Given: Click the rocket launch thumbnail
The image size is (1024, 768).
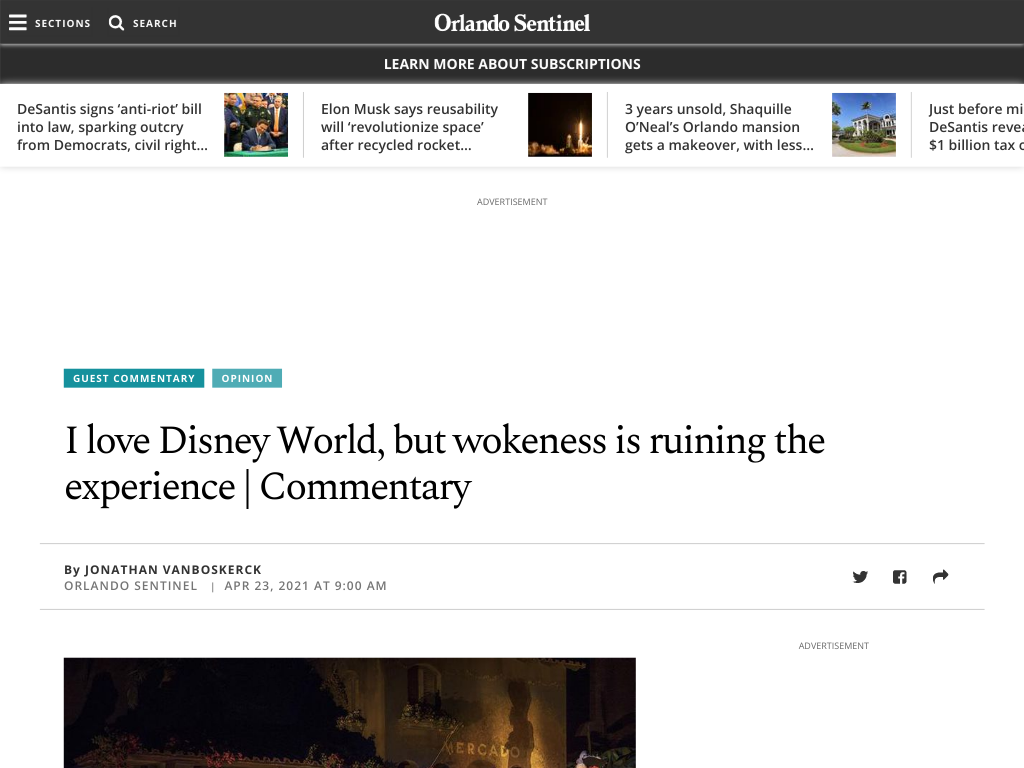Looking at the screenshot, I should point(560,125).
